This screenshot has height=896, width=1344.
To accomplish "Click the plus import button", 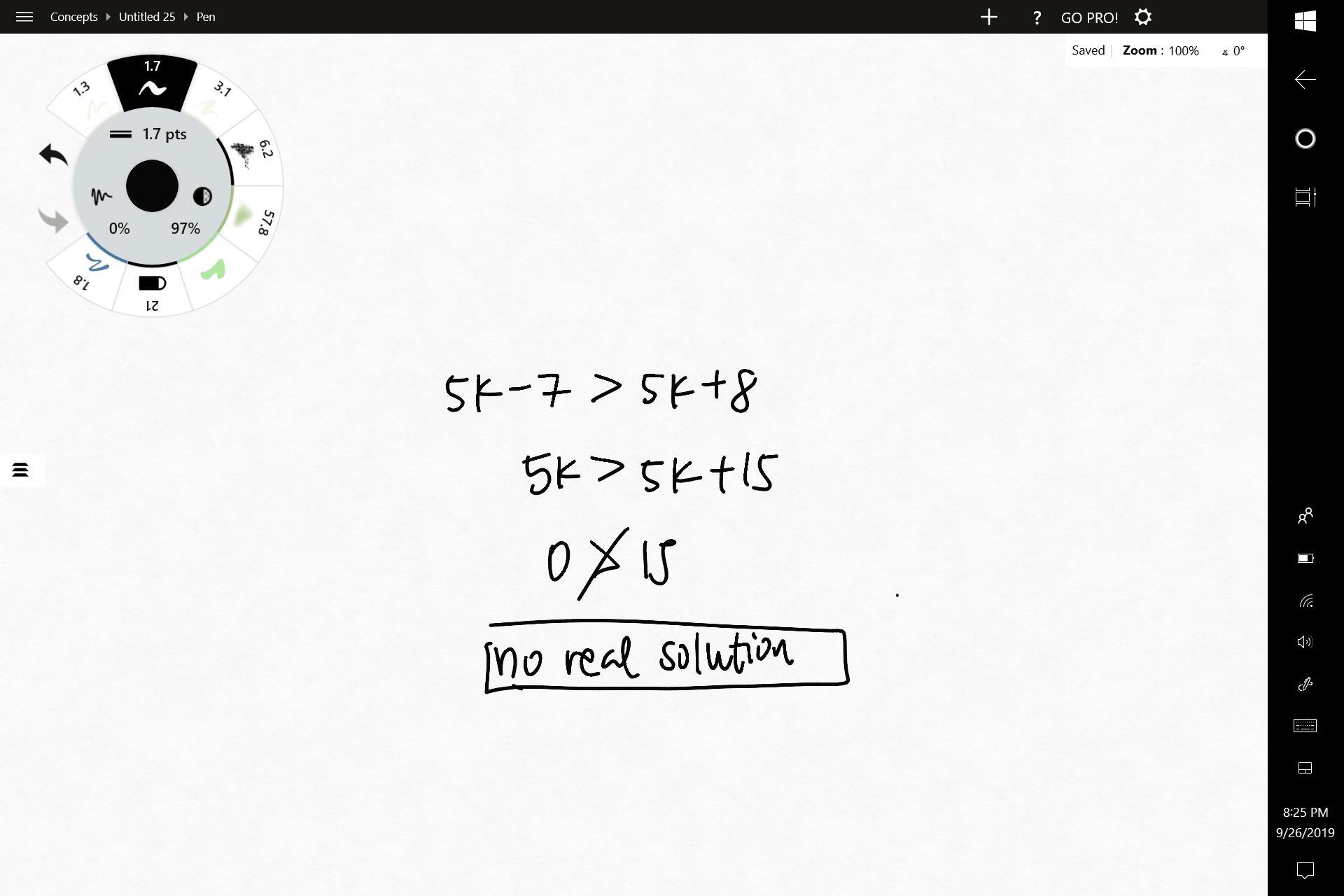I will click(x=988, y=17).
